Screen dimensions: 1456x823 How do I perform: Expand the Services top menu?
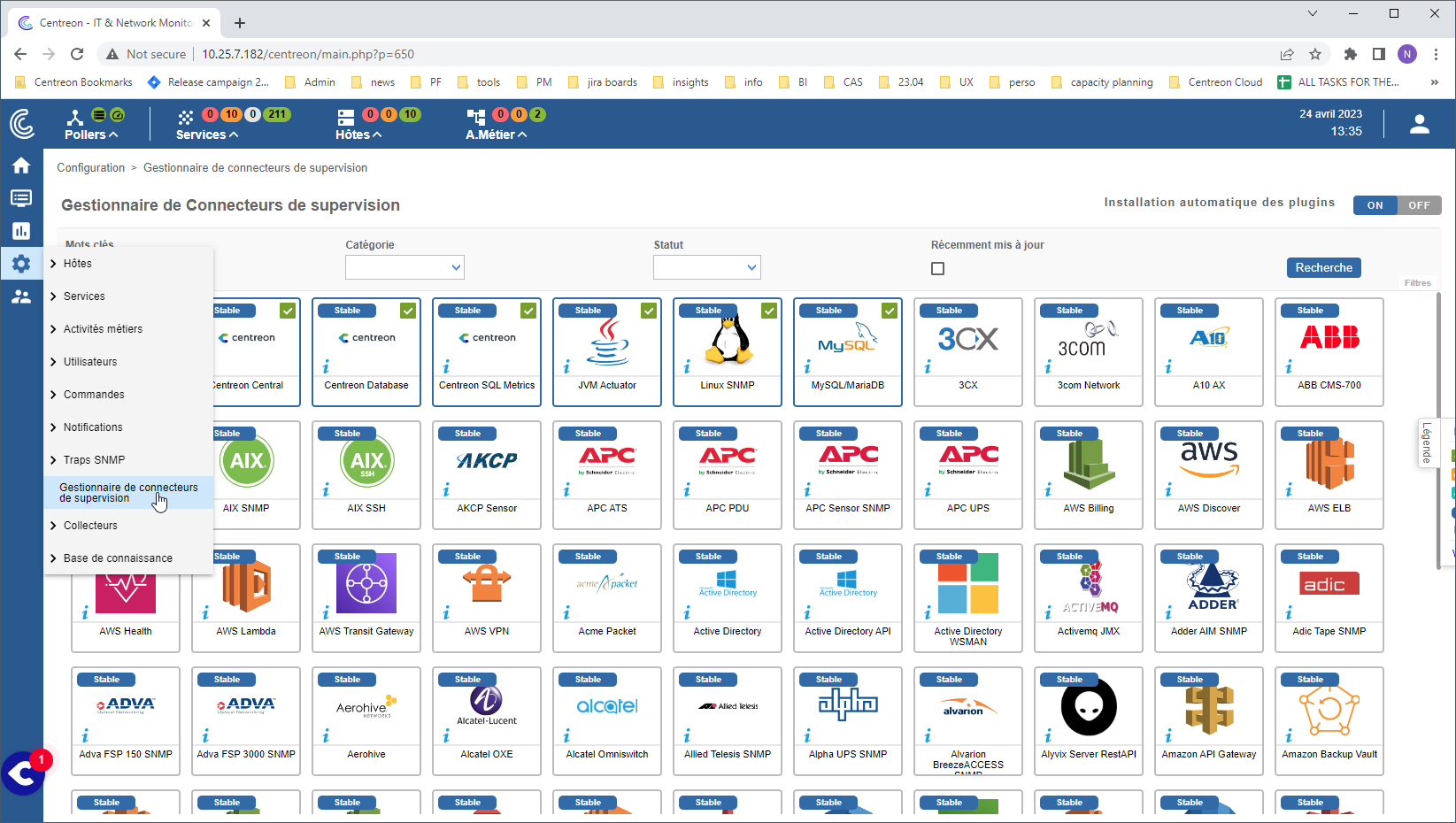pyautogui.click(x=207, y=135)
